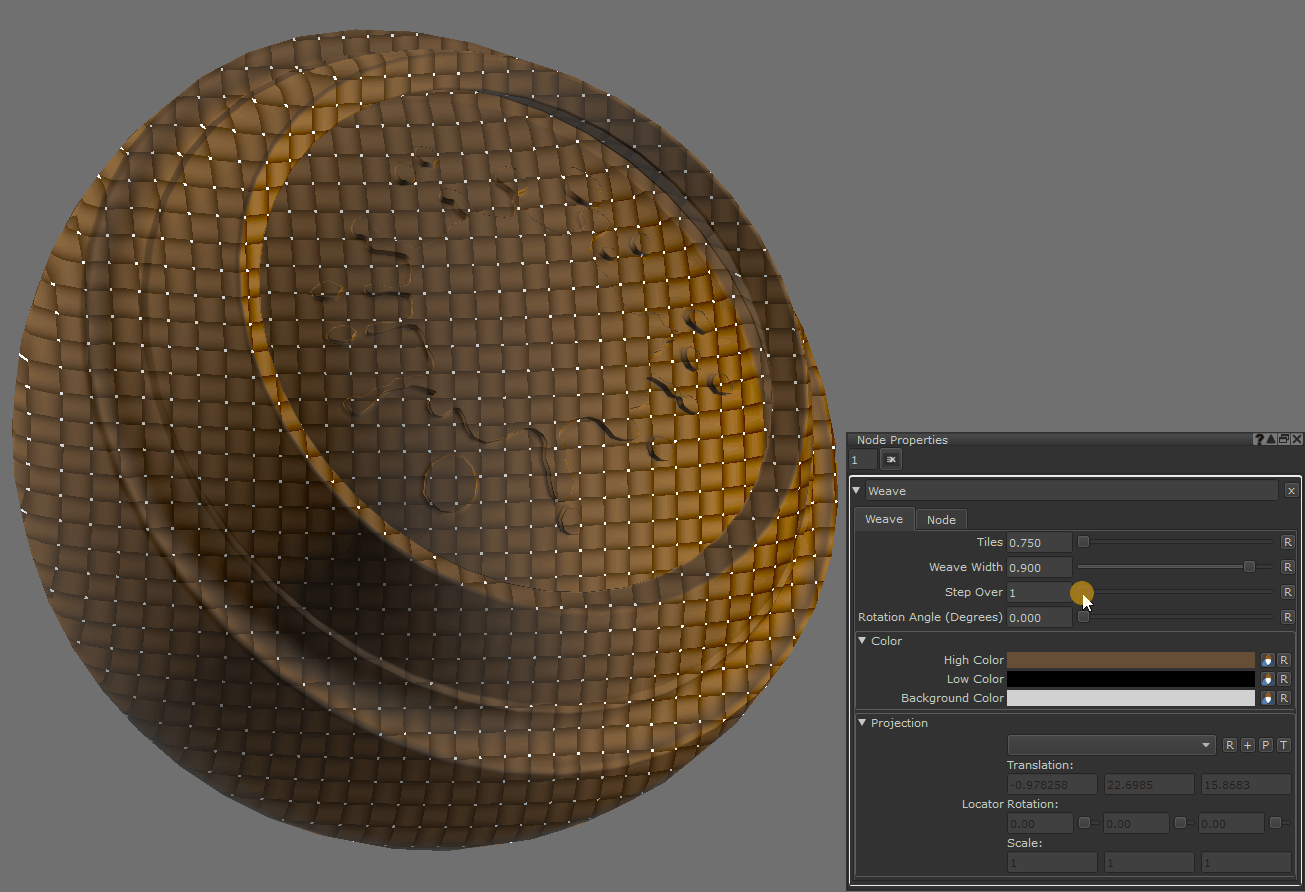The height and width of the screenshot is (892, 1305).
Task: Open the Low Color picker icon
Action: pos(1267,679)
